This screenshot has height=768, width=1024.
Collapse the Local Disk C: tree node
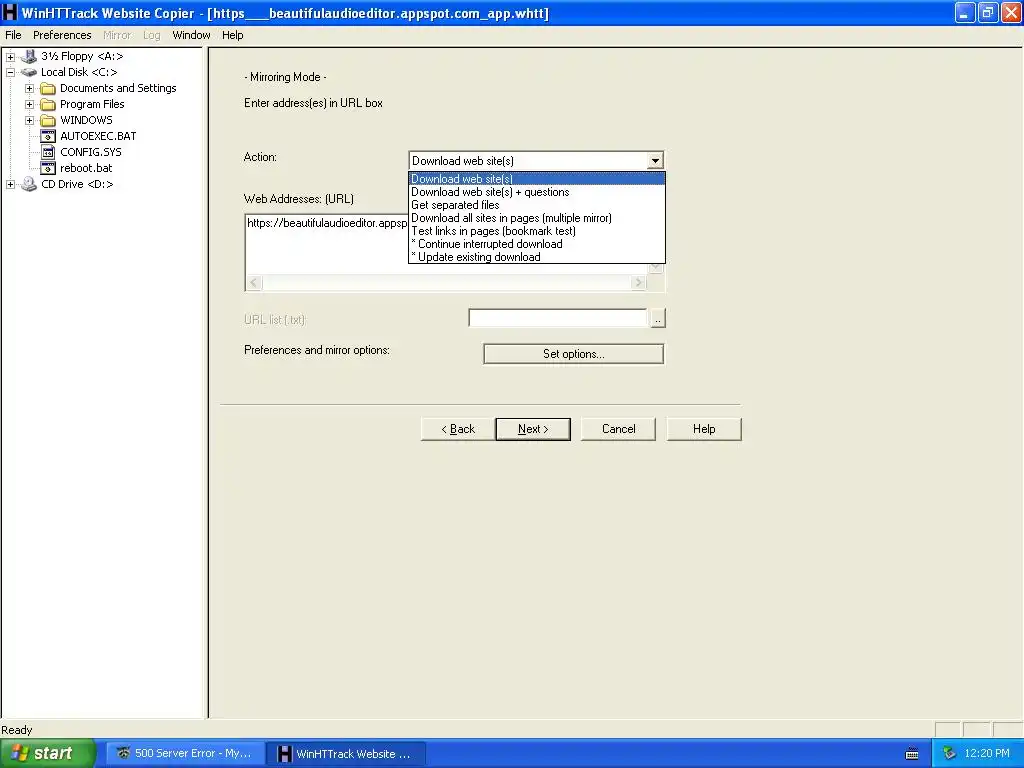pos(10,72)
